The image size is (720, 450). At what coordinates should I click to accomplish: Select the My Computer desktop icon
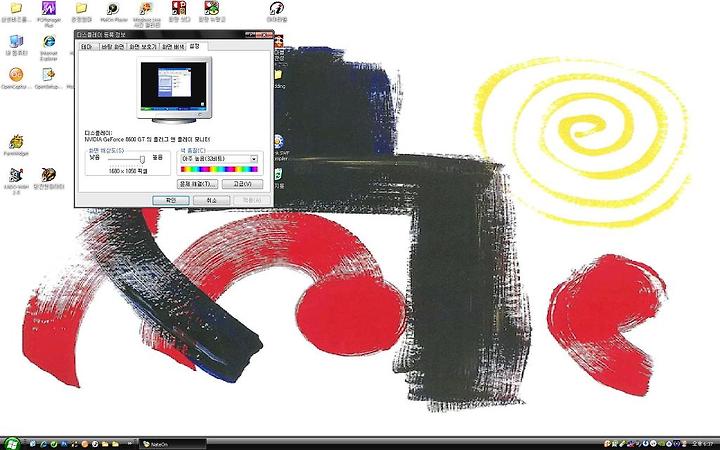(16, 42)
